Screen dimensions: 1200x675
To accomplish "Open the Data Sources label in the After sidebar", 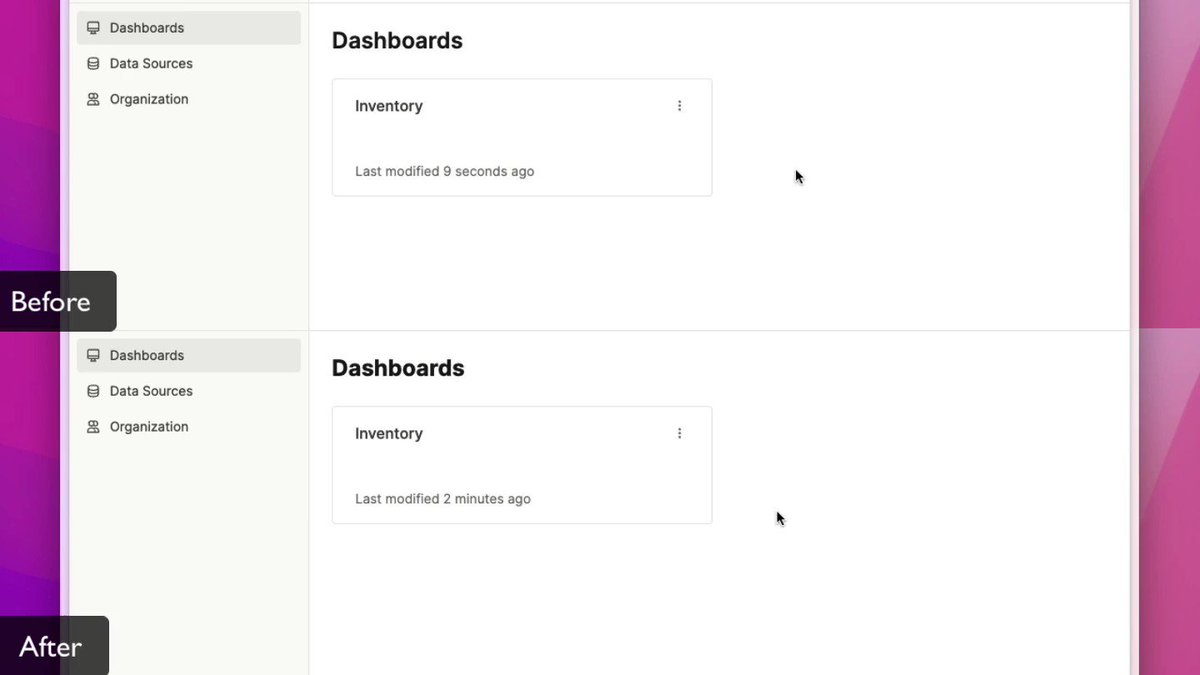I will (151, 391).
